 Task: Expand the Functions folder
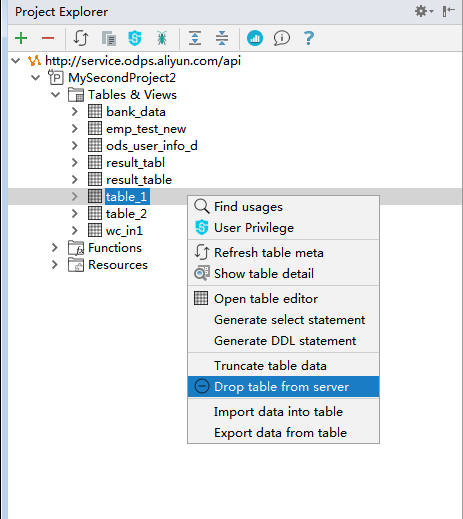click(x=55, y=248)
